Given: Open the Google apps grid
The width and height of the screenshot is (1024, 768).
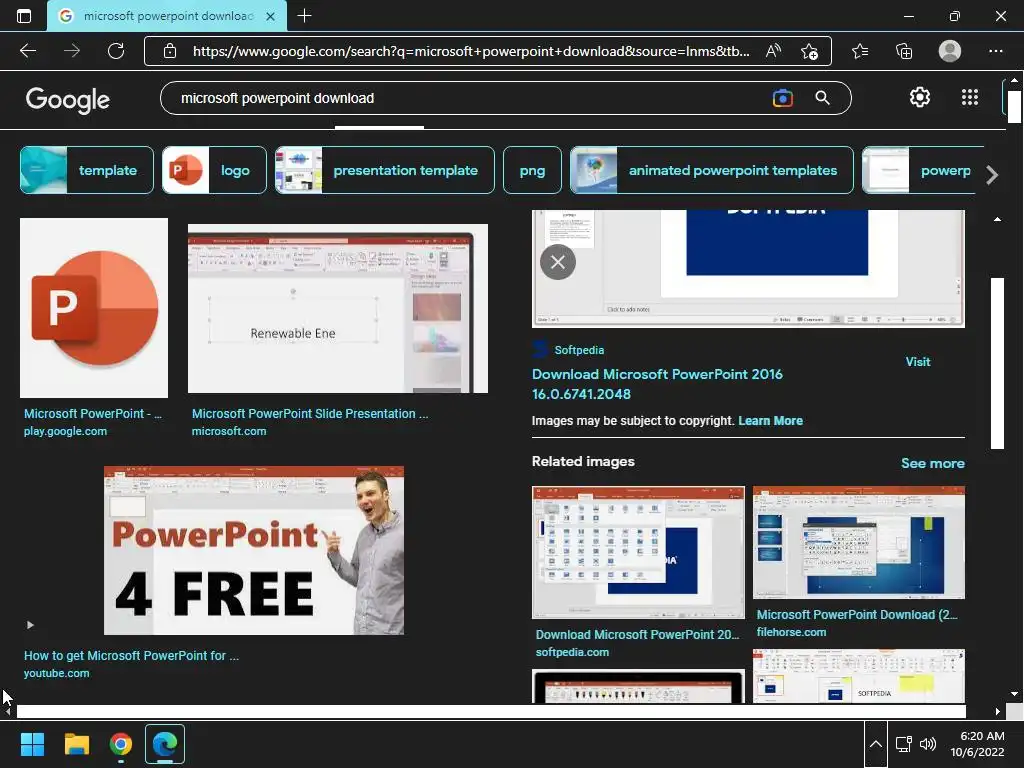Looking at the screenshot, I should [970, 97].
